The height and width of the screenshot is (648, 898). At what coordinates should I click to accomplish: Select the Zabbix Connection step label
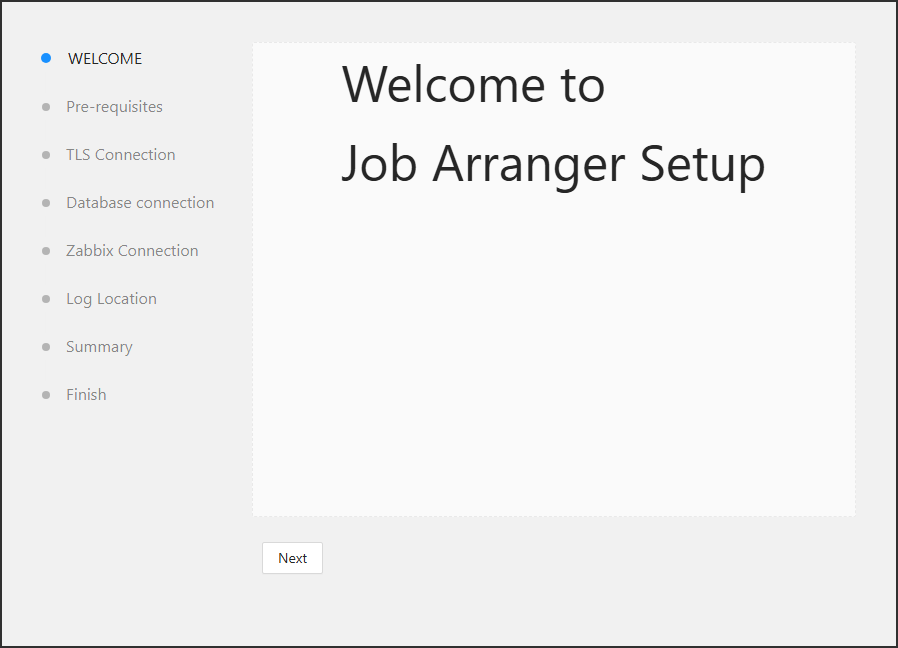pos(132,251)
